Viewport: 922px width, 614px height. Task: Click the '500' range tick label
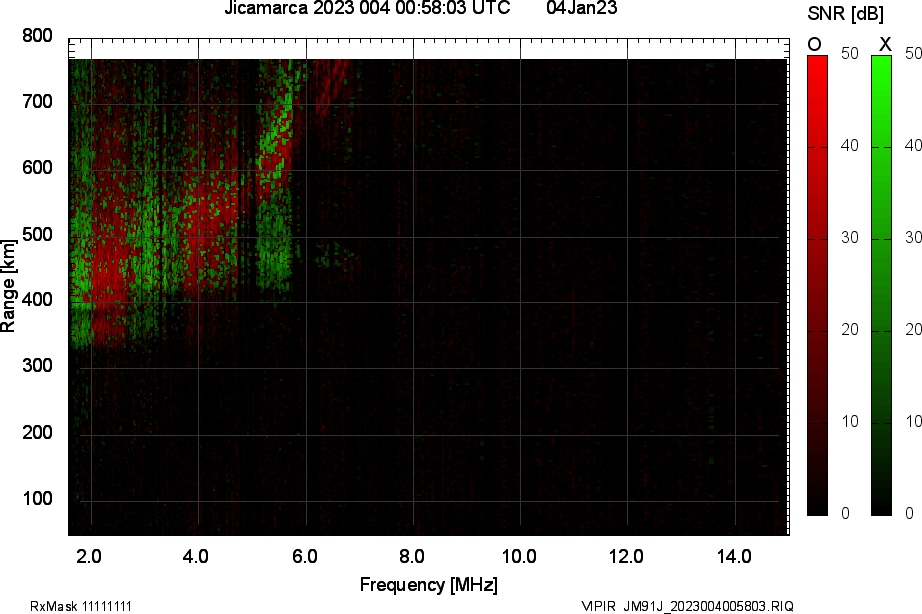pos(38,235)
